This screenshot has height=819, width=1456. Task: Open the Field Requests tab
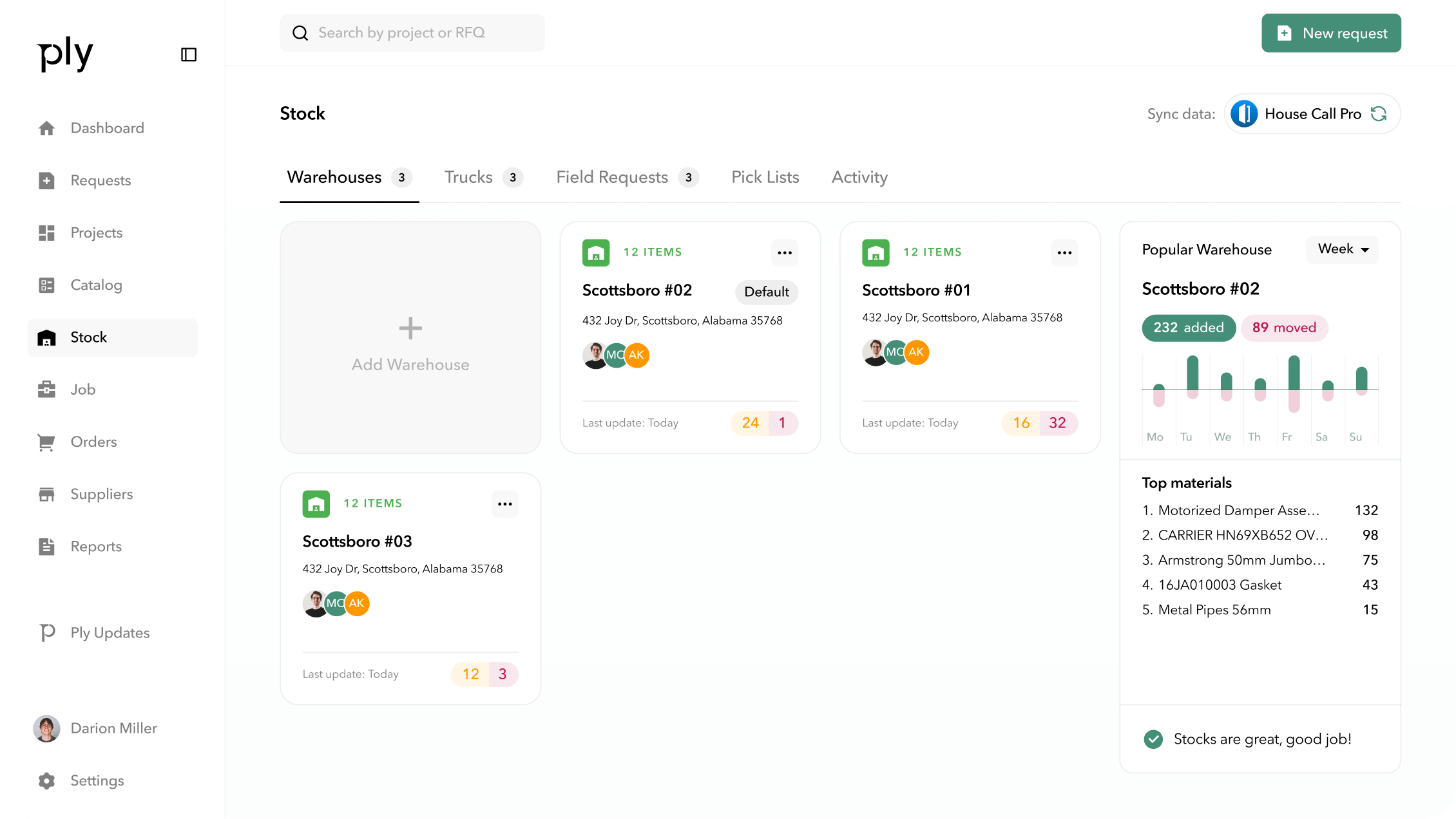click(612, 177)
